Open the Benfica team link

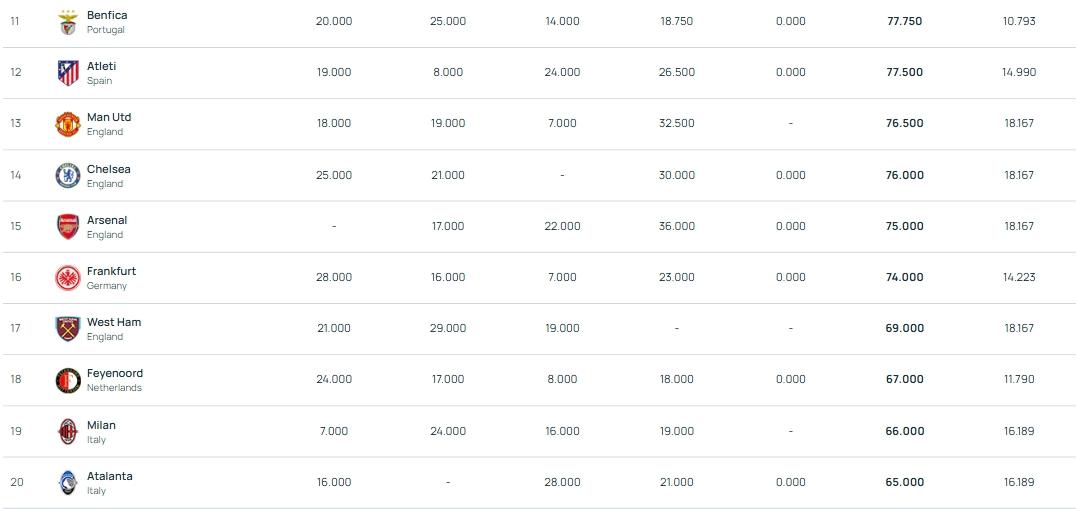point(107,15)
